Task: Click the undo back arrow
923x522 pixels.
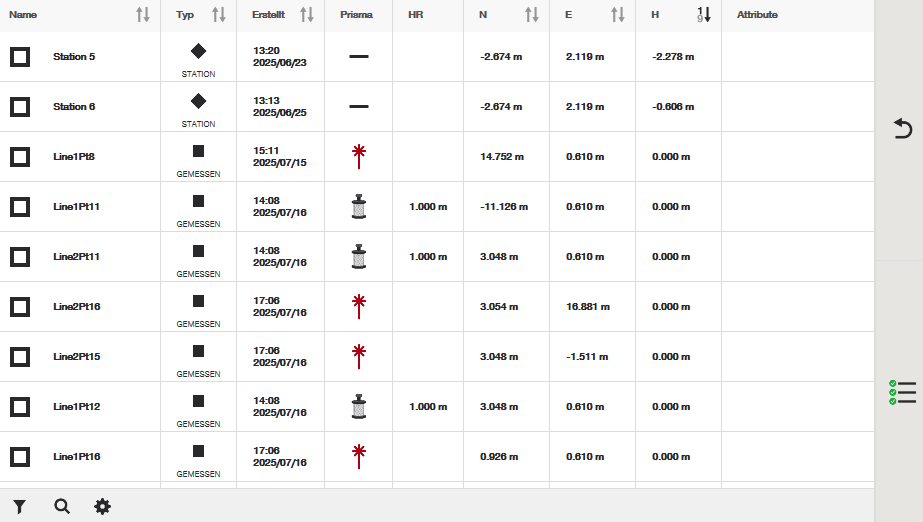Action: click(x=902, y=129)
